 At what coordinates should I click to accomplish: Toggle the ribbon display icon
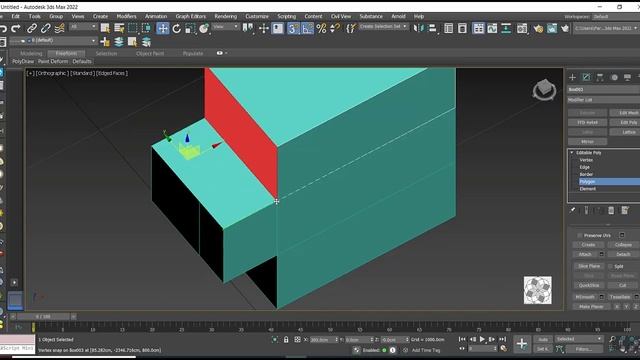click(478, 28)
